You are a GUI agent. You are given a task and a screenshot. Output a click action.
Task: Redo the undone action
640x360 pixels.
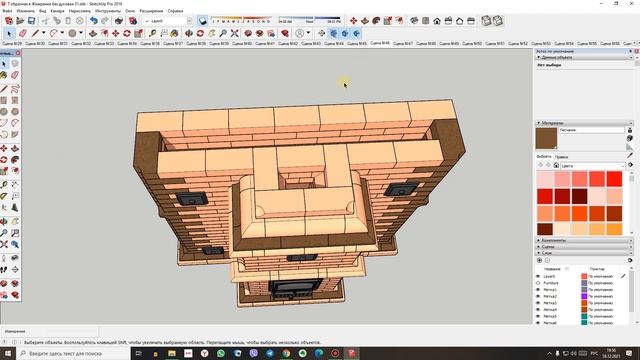pos(105,20)
